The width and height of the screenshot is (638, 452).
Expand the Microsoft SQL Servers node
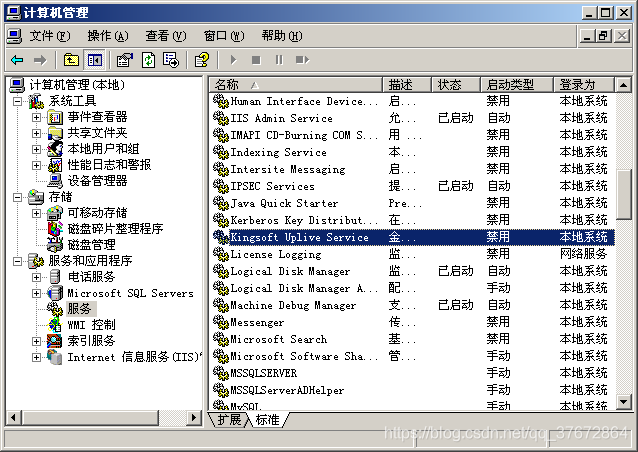tap(36, 293)
